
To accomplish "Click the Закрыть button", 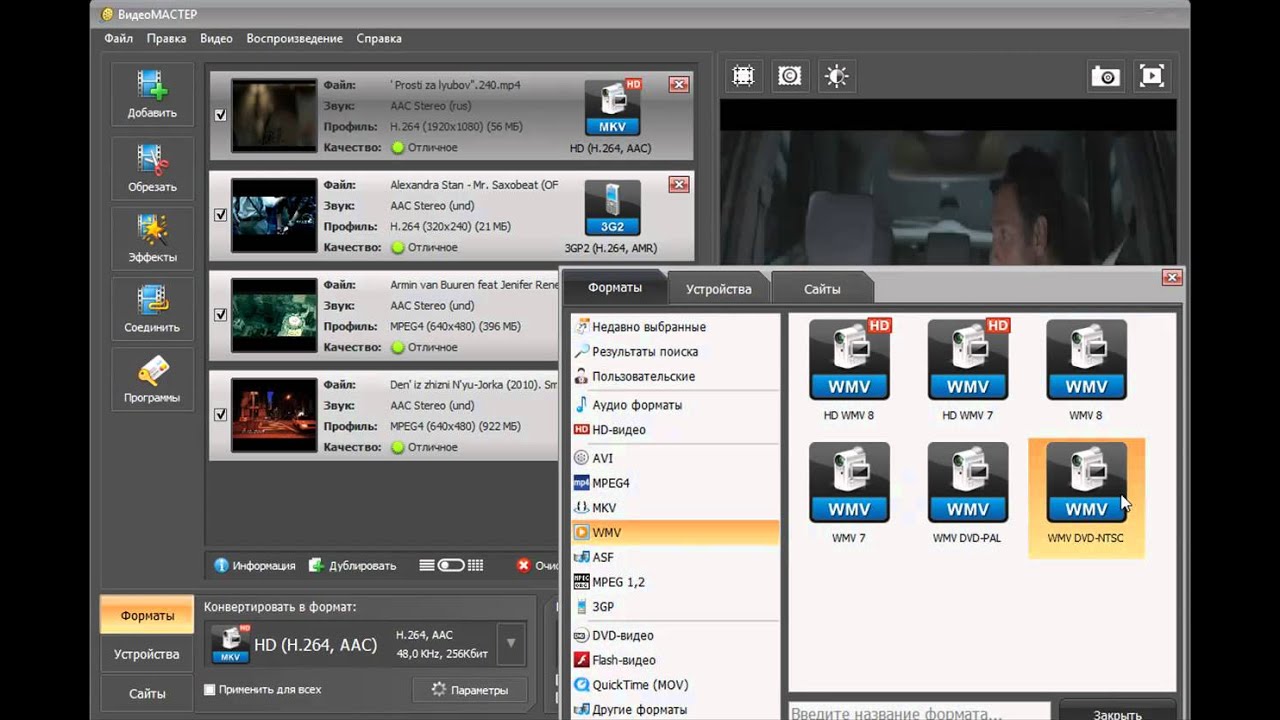I will 1117,714.
